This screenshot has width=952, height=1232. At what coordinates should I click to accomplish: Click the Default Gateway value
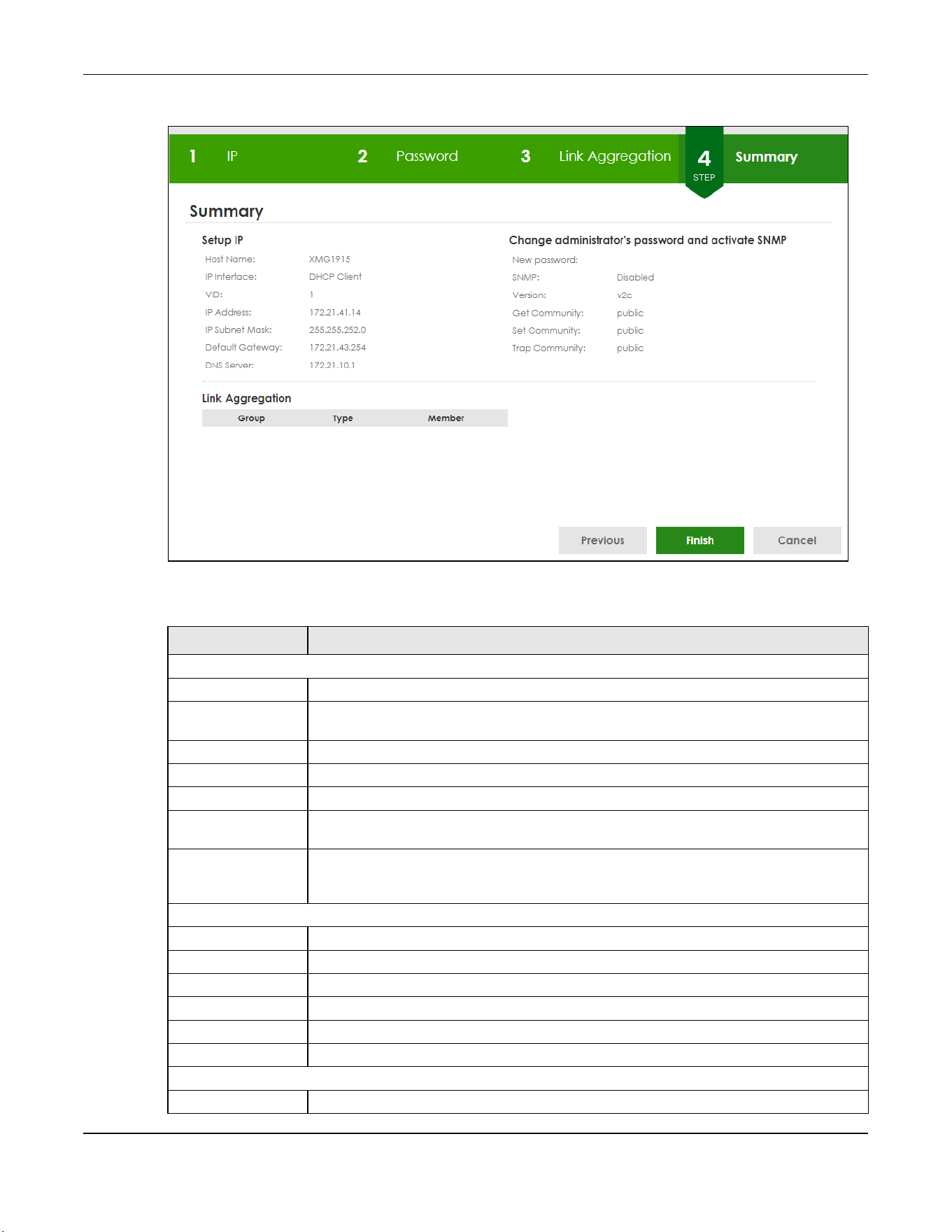(337, 347)
